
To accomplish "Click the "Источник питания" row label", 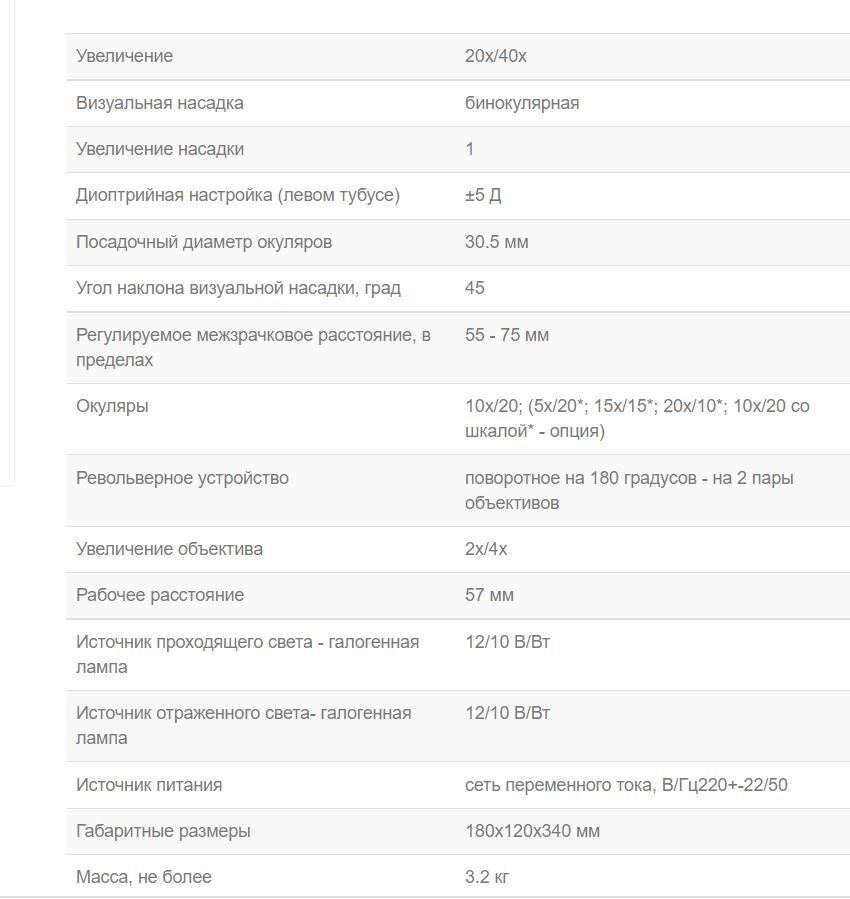I will tap(149, 785).
